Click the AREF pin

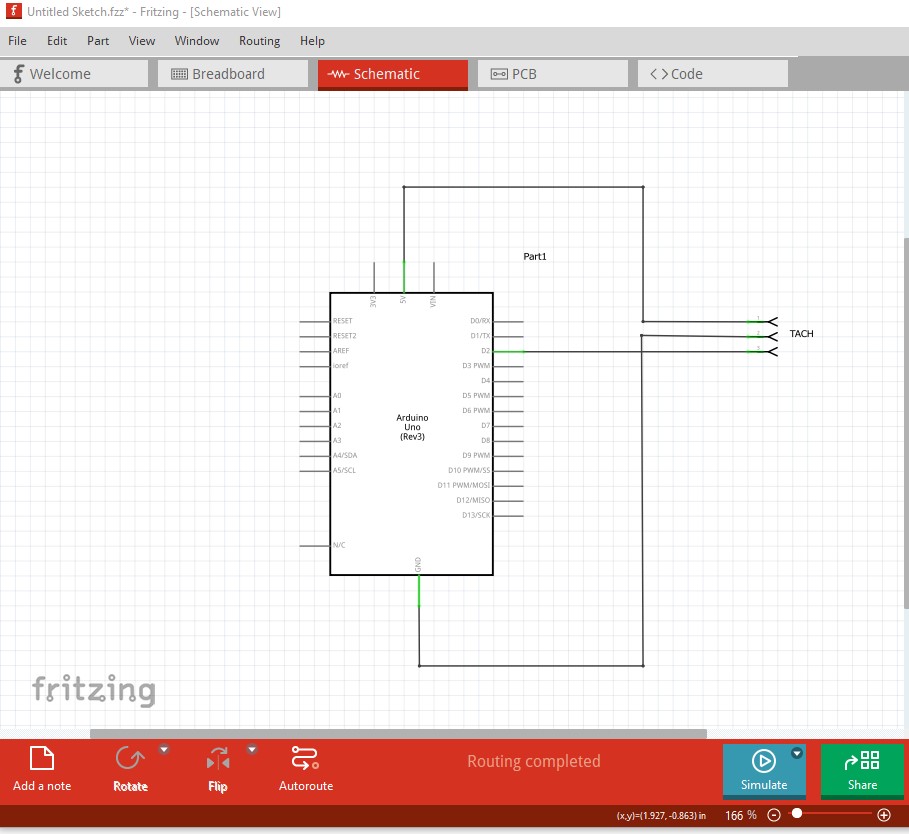pos(315,351)
